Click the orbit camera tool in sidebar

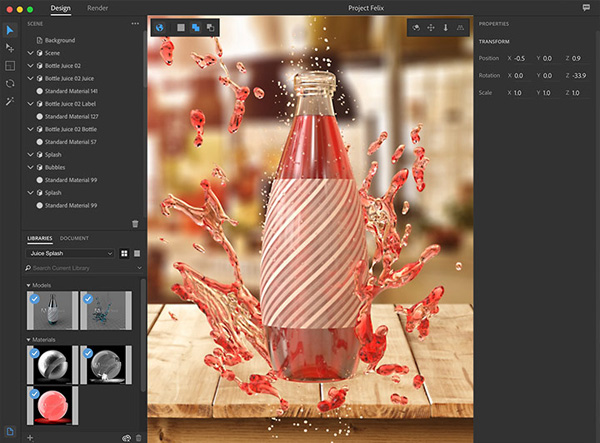(x=10, y=83)
